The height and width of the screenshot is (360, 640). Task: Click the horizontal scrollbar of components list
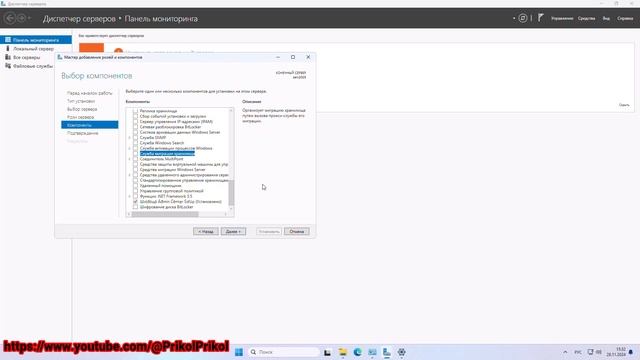point(165,214)
